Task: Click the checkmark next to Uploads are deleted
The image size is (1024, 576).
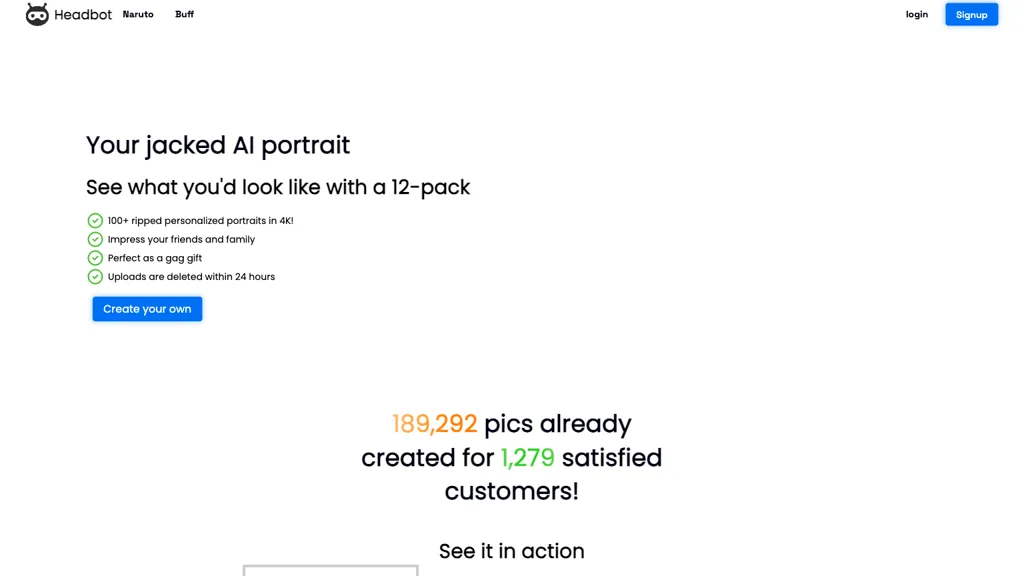Action: point(95,277)
